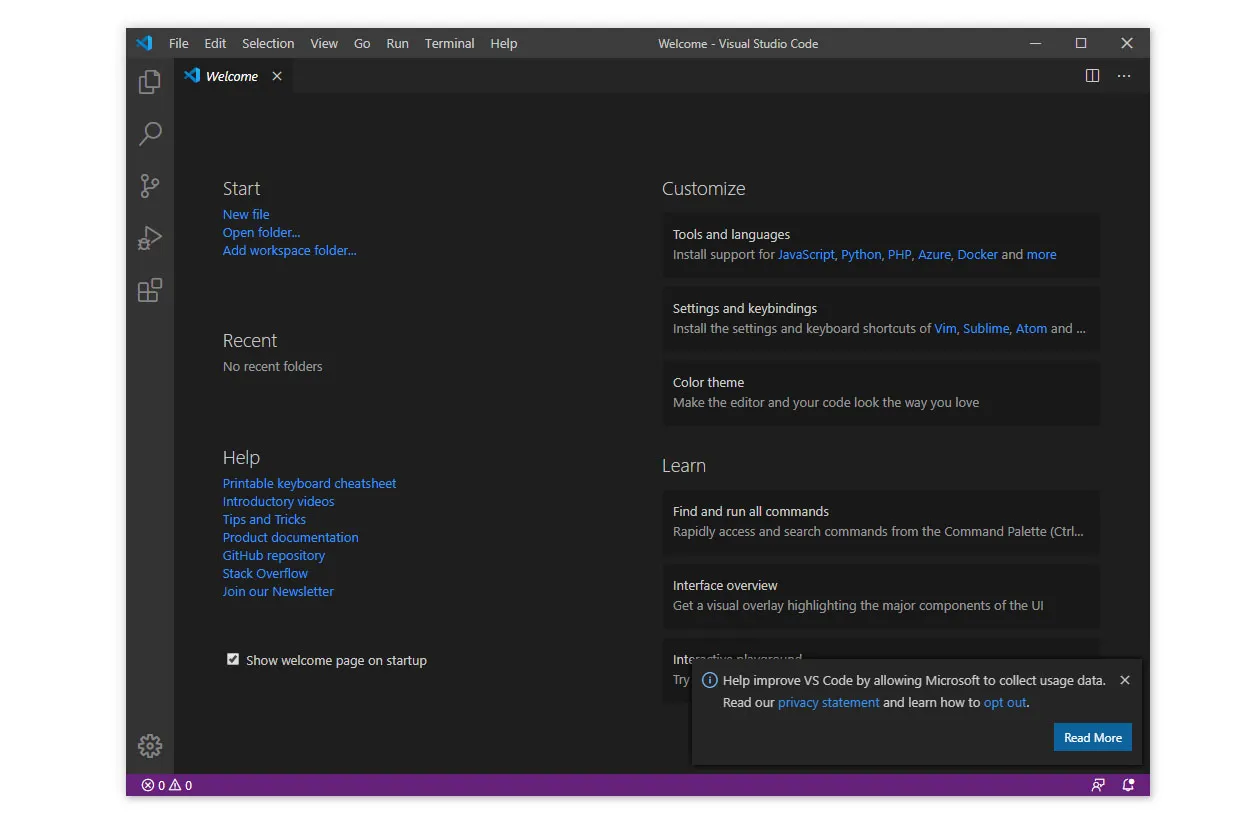This screenshot has height=824, width=1235.
Task: Open the Python language support link
Action: click(x=860, y=254)
